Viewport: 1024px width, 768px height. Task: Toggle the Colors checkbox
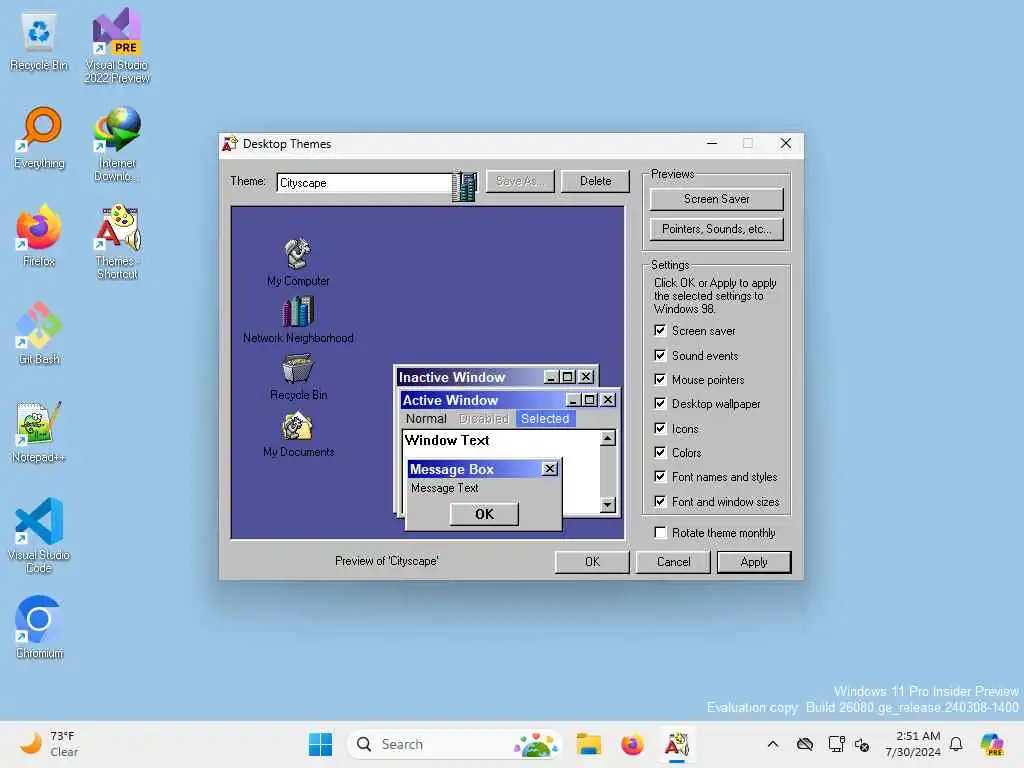coord(660,453)
